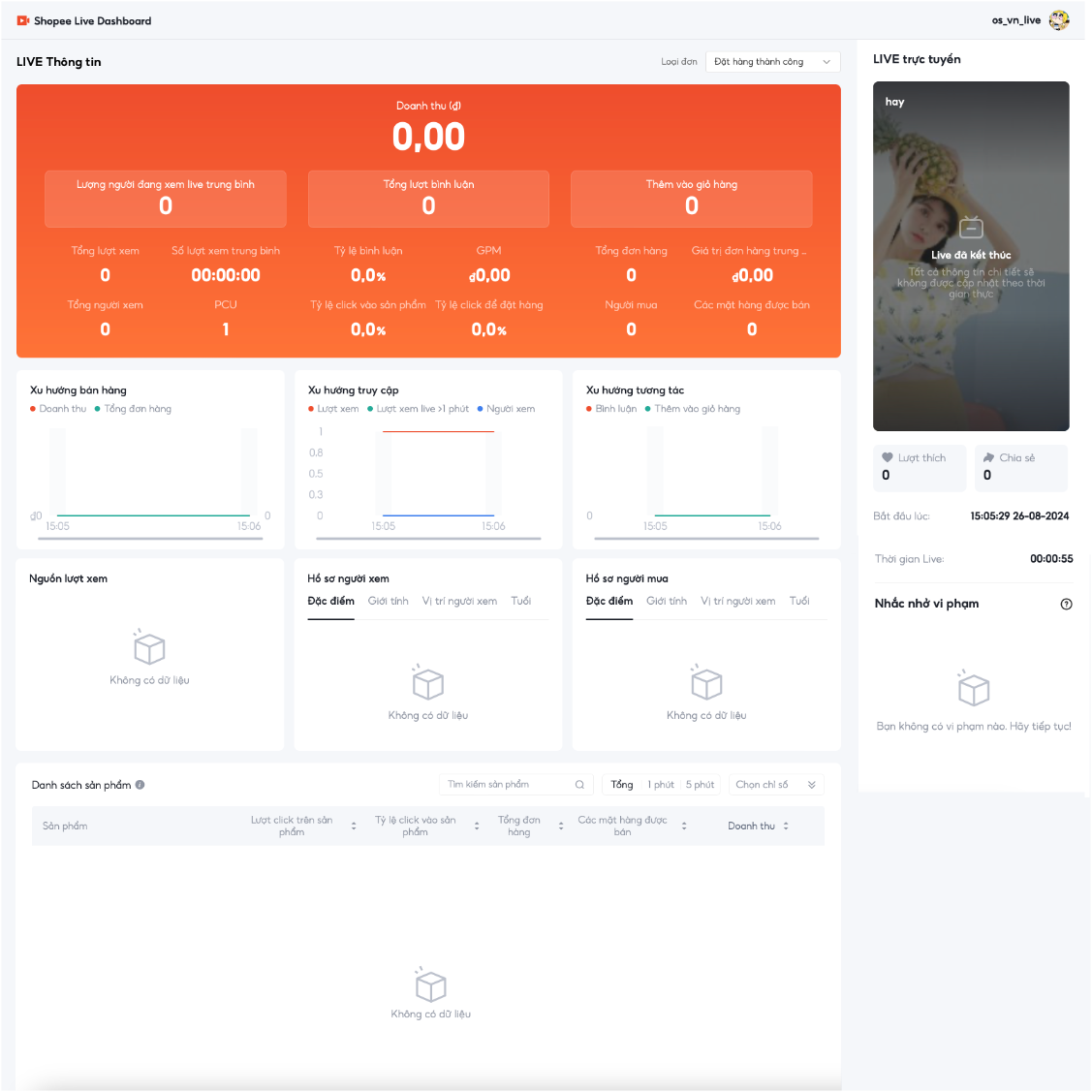Click the Thời gian Live value 00:00:55

click(x=1051, y=558)
